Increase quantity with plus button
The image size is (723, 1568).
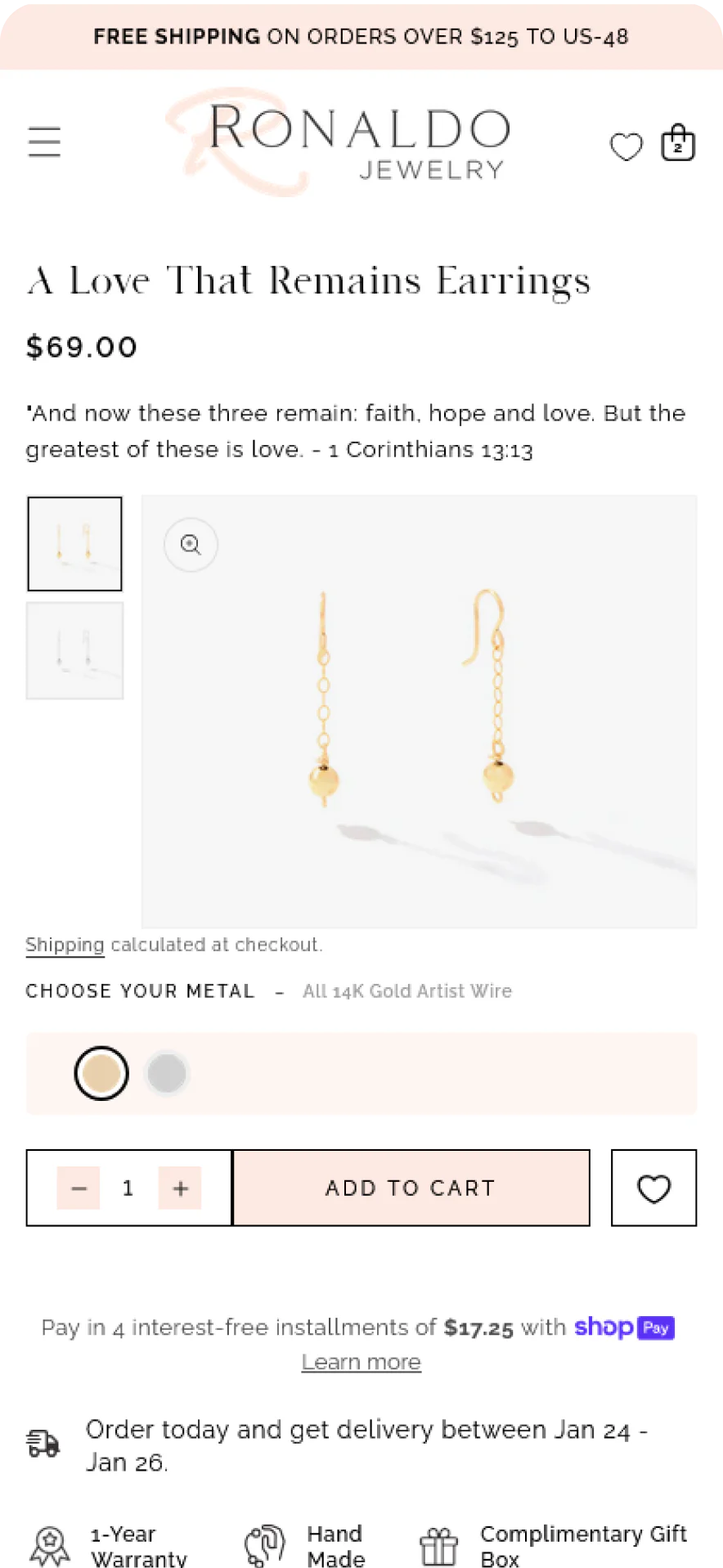[x=181, y=1188]
